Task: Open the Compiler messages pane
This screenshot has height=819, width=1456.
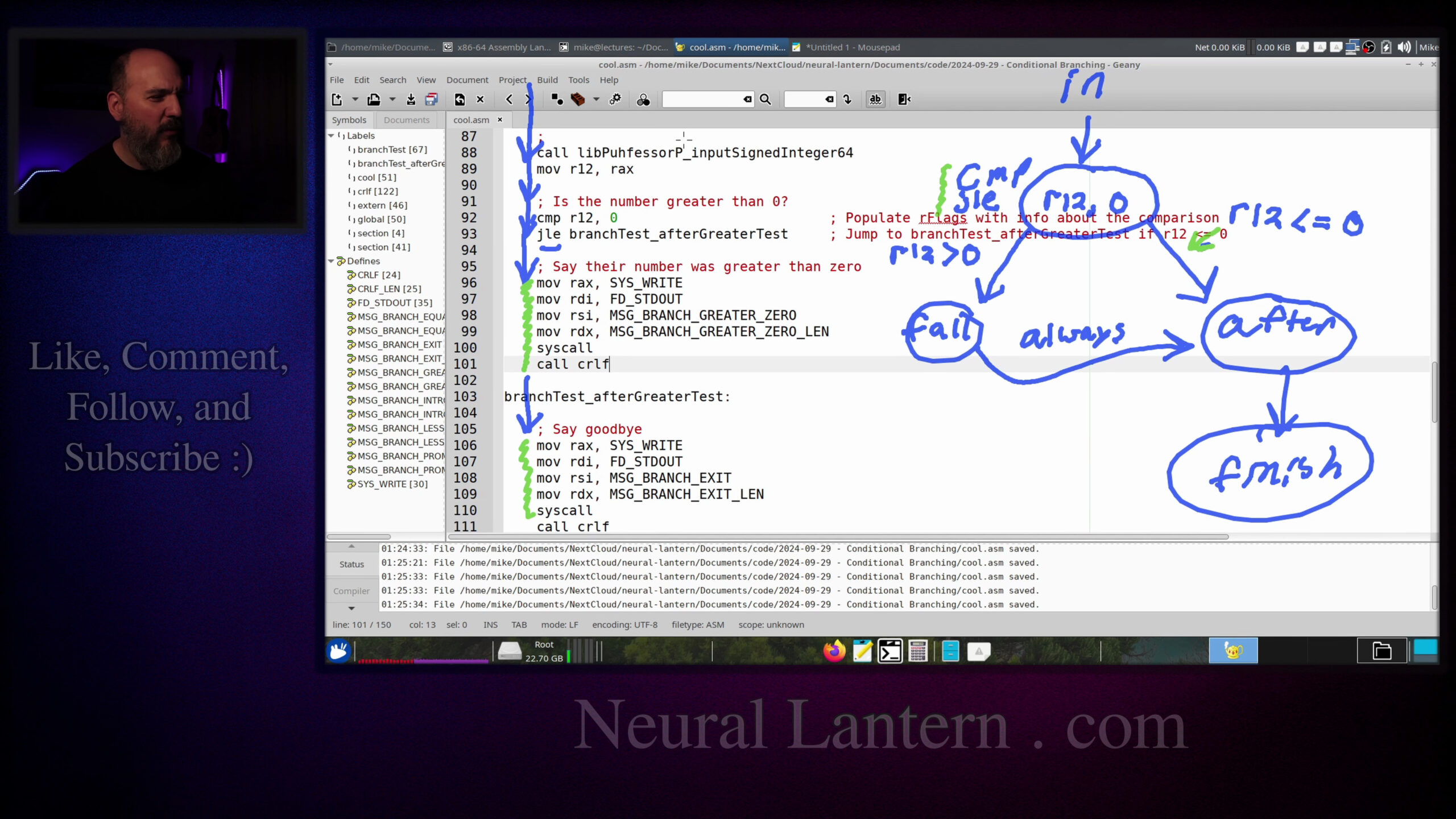Action: (x=351, y=591)
